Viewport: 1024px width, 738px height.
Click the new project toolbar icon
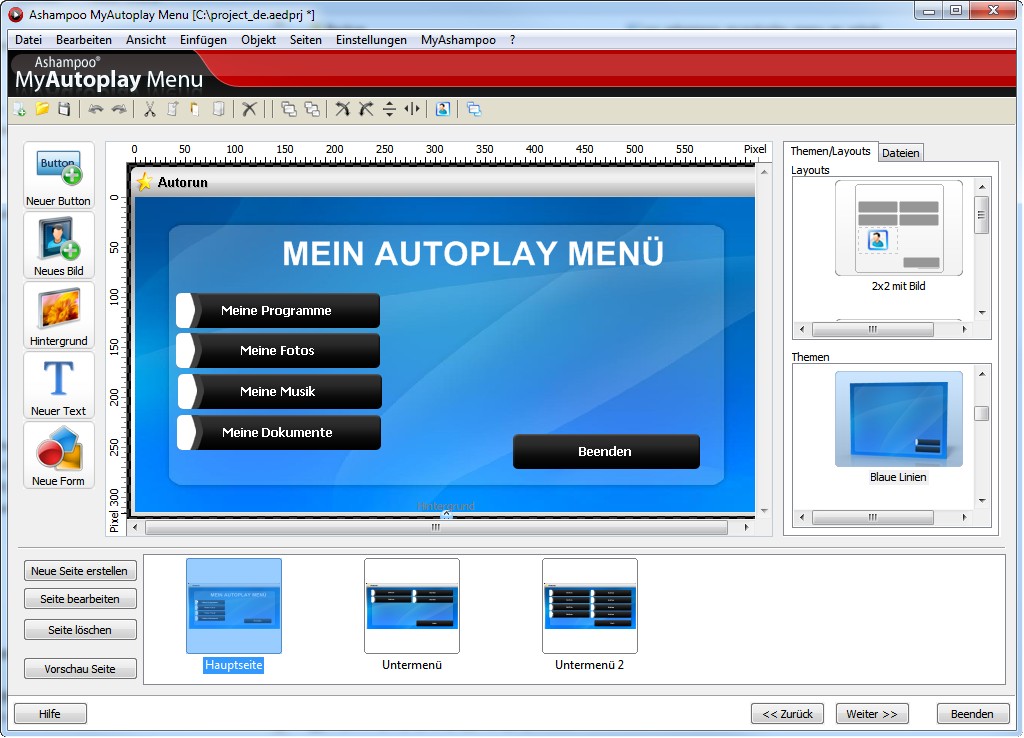[x=20, y=109]
